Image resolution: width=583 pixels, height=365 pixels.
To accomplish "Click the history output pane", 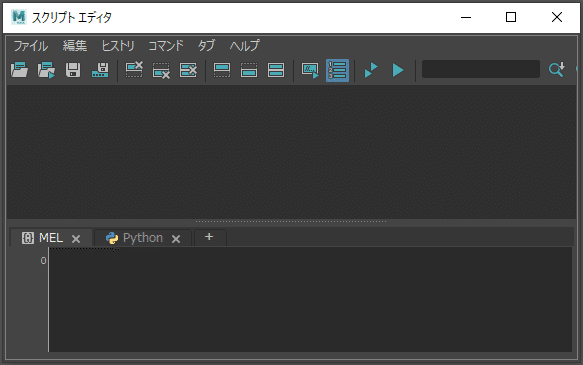I will tap(291, 152).
